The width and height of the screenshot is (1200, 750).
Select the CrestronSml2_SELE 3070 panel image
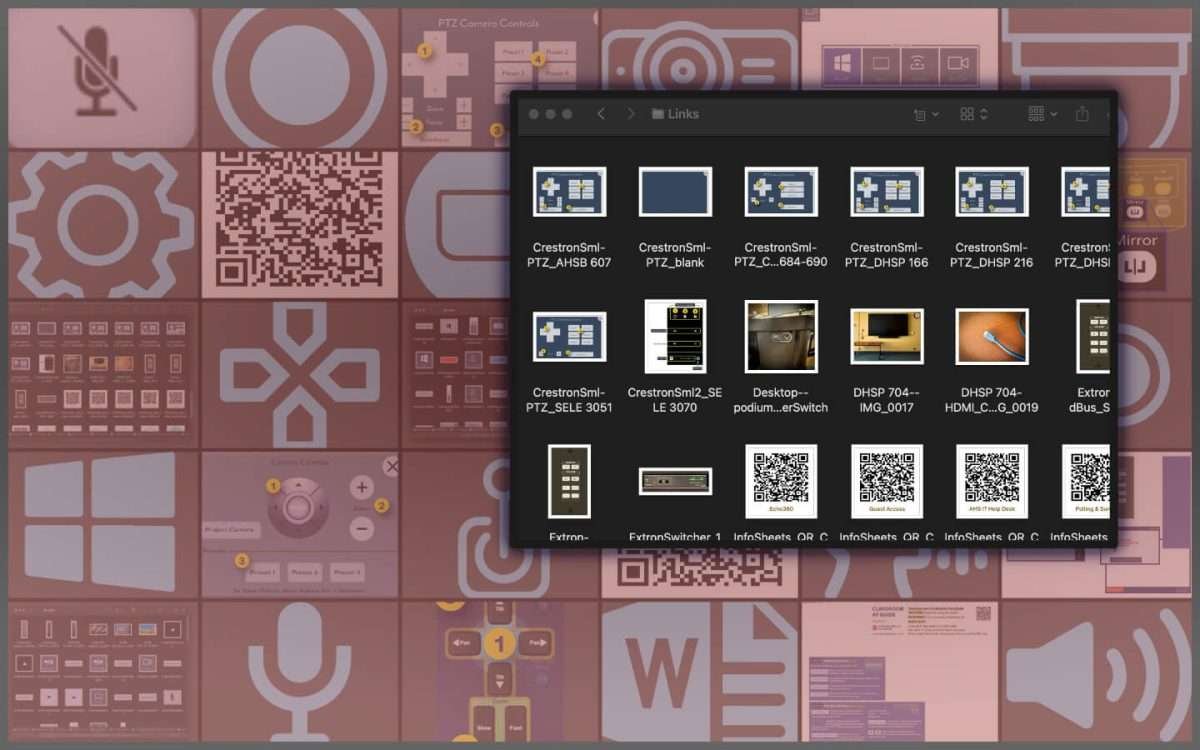pyautogui.click(x=676, y=336)
